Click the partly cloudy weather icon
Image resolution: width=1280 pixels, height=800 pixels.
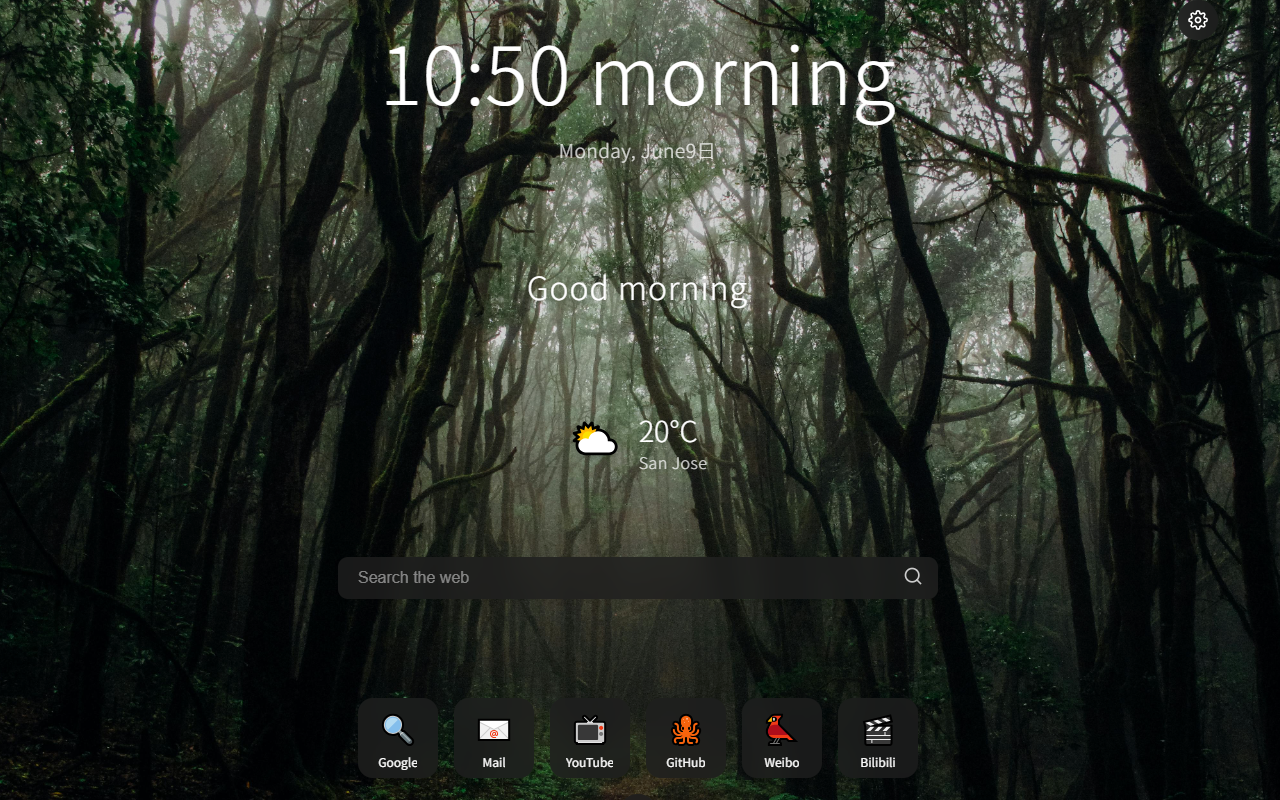click(x=595, y=440)
